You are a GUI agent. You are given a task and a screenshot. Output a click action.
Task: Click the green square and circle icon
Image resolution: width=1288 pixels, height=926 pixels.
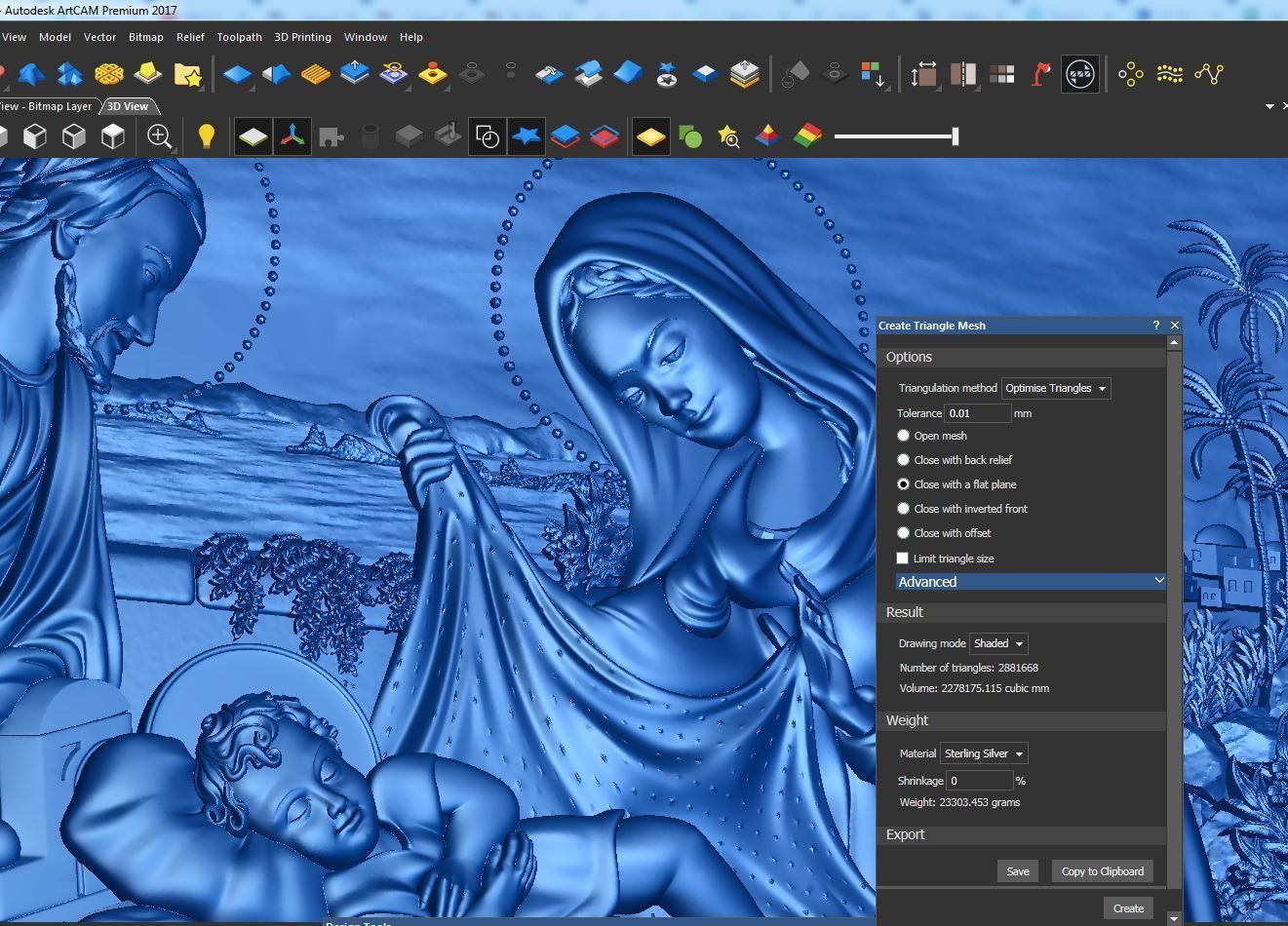tap(690, 136)
